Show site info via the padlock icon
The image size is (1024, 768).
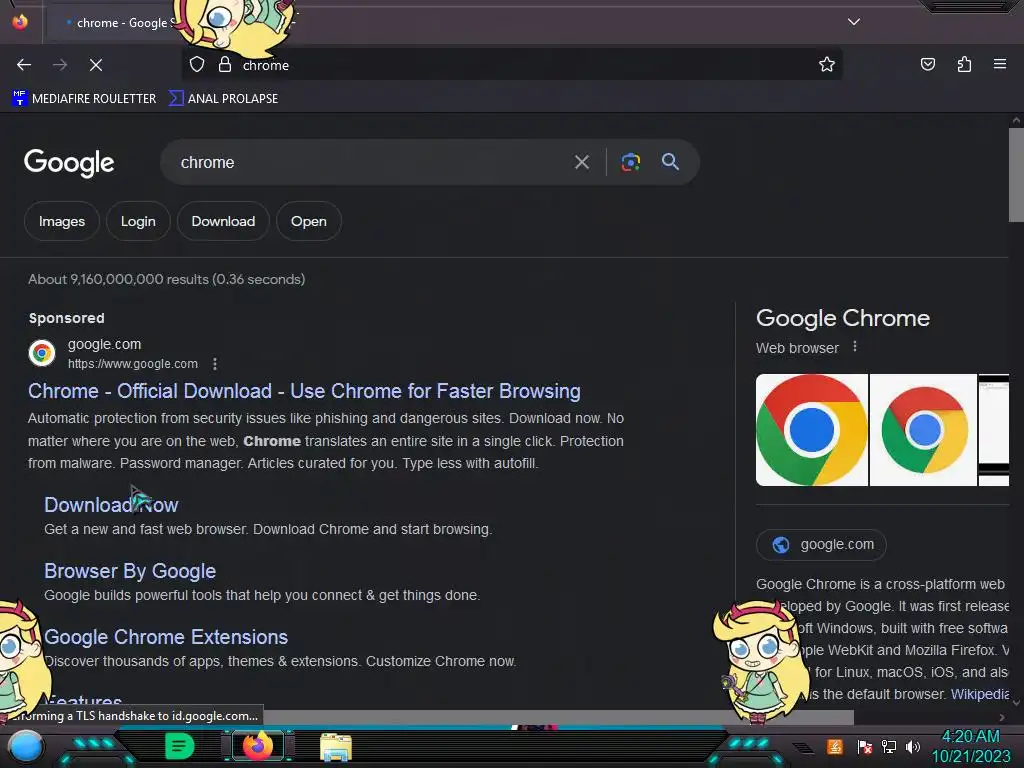225,65
